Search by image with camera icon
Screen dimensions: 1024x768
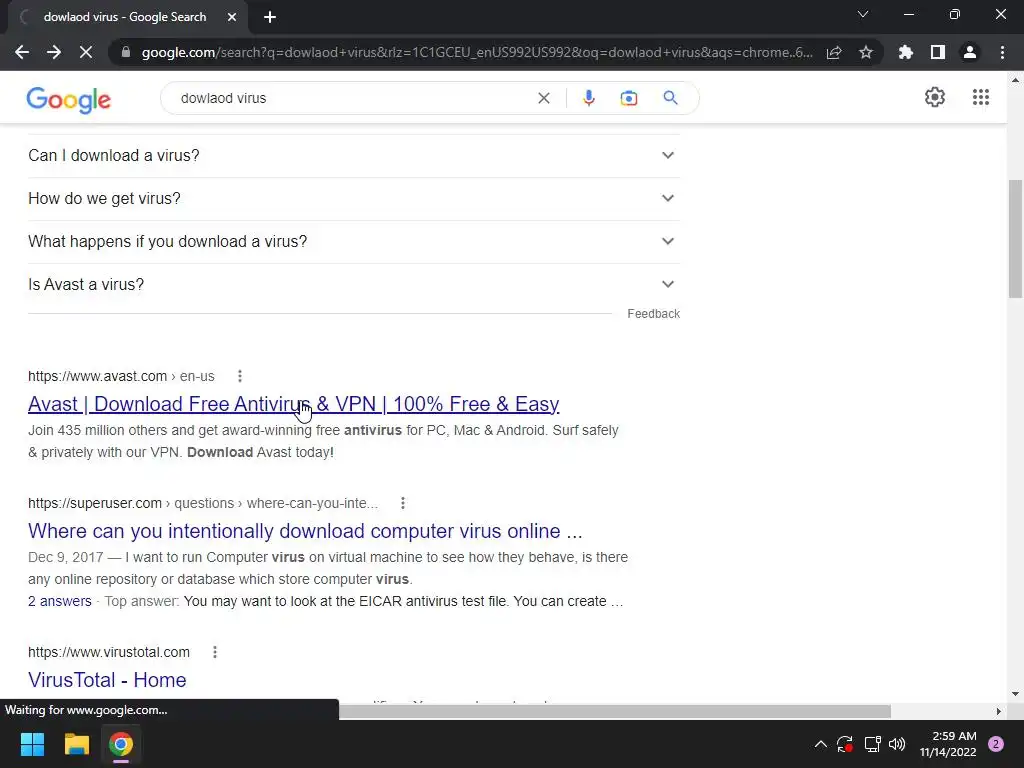628,98
